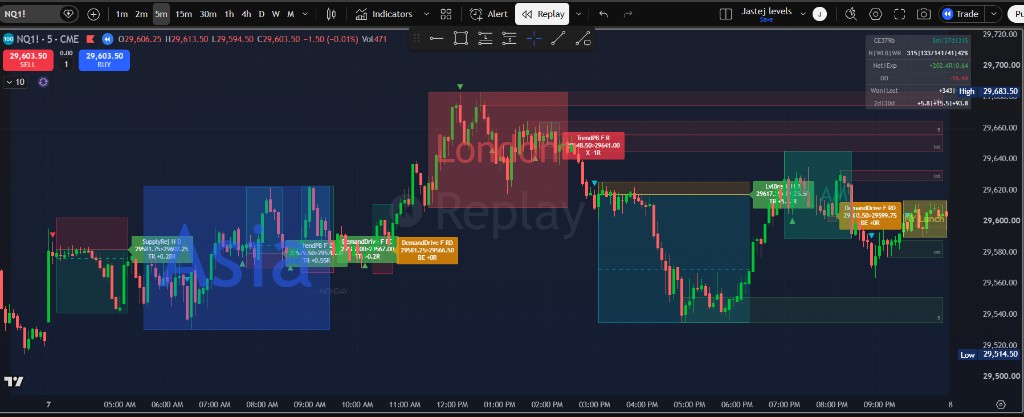
Task: Click the green triangle marker above London session
Action: point(460,86)
